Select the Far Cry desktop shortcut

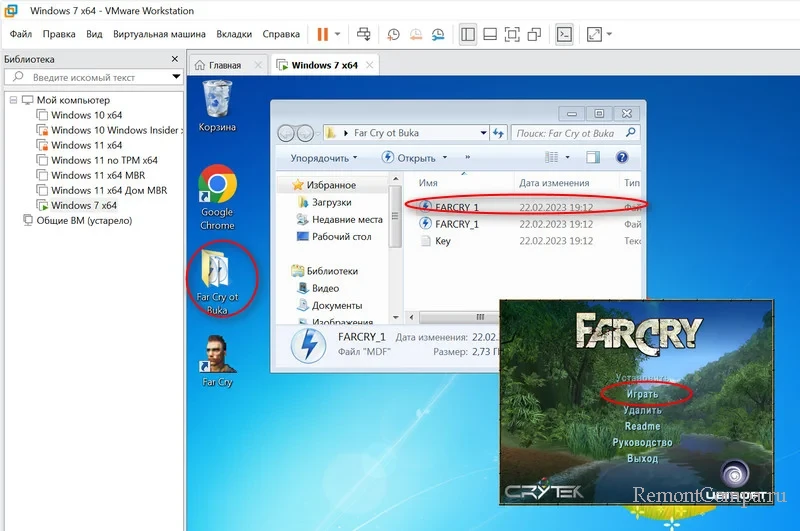pyautogui.click(x=217, y=361)
